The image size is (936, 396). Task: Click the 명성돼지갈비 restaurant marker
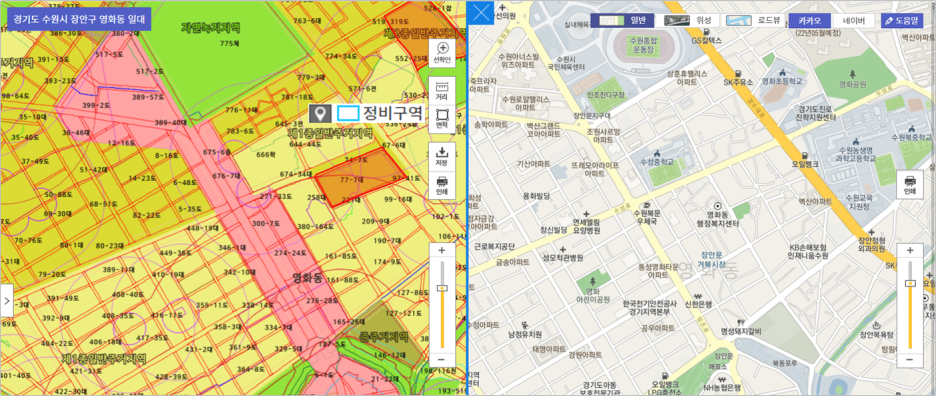[x=741, y=327]
